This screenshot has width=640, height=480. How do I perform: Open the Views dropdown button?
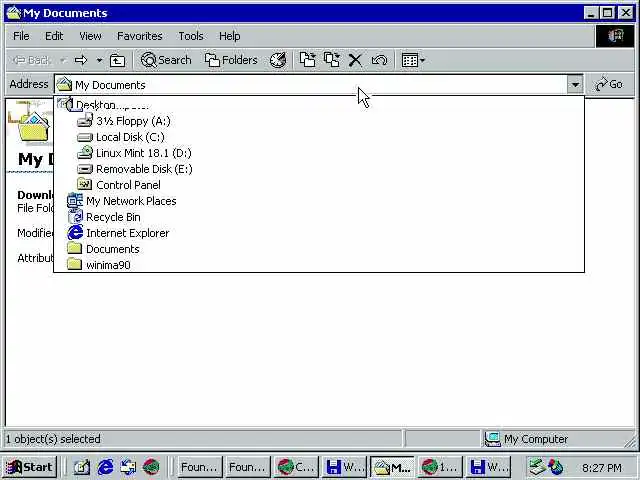(x=413, y=60)
